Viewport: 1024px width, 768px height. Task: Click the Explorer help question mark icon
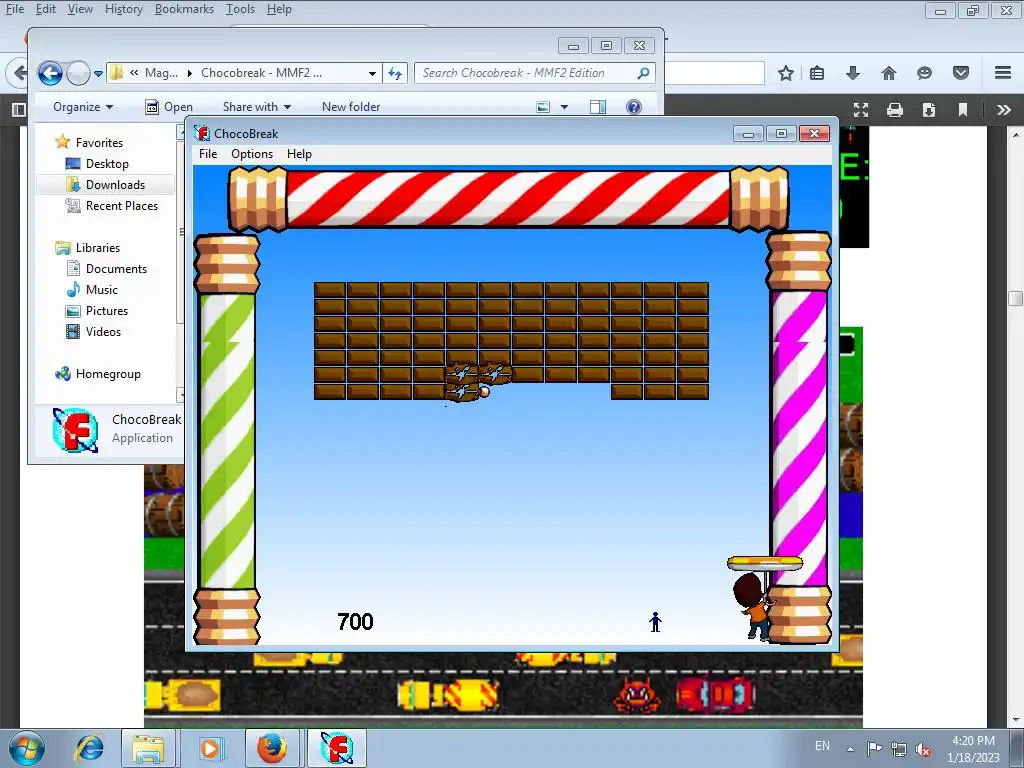[x=633, y=107]
